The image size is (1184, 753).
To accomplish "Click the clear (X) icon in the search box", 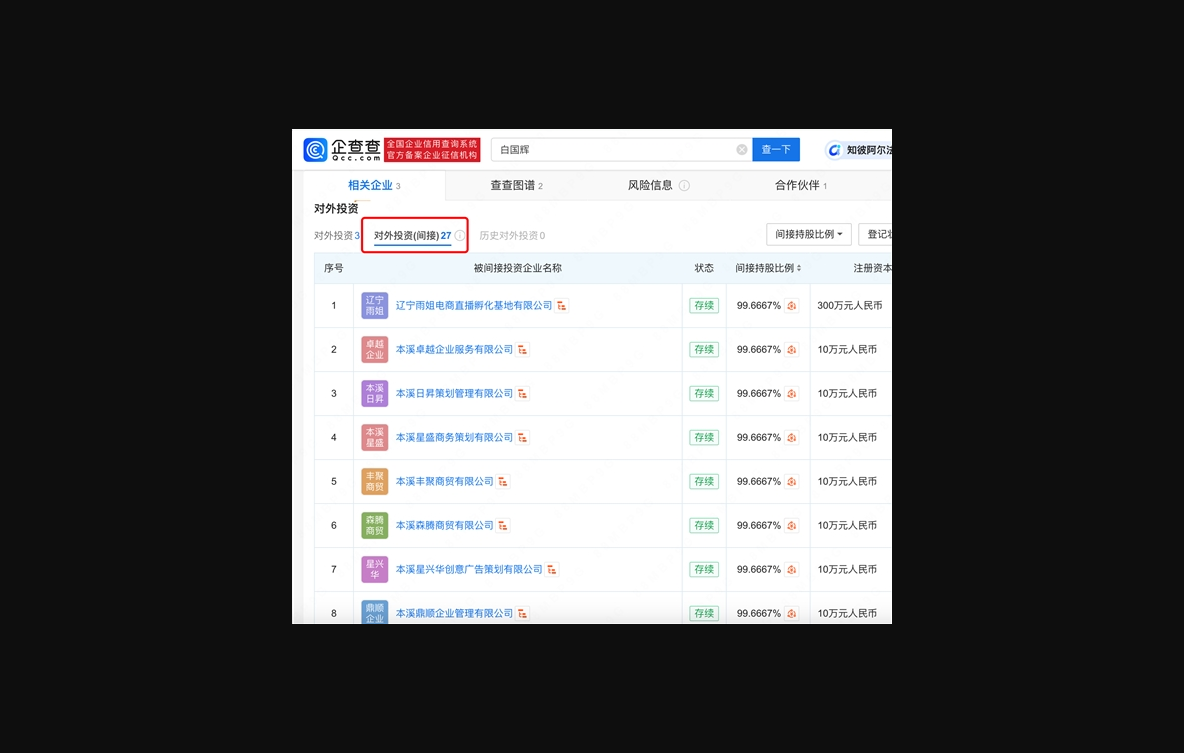I will coord(741,149).
